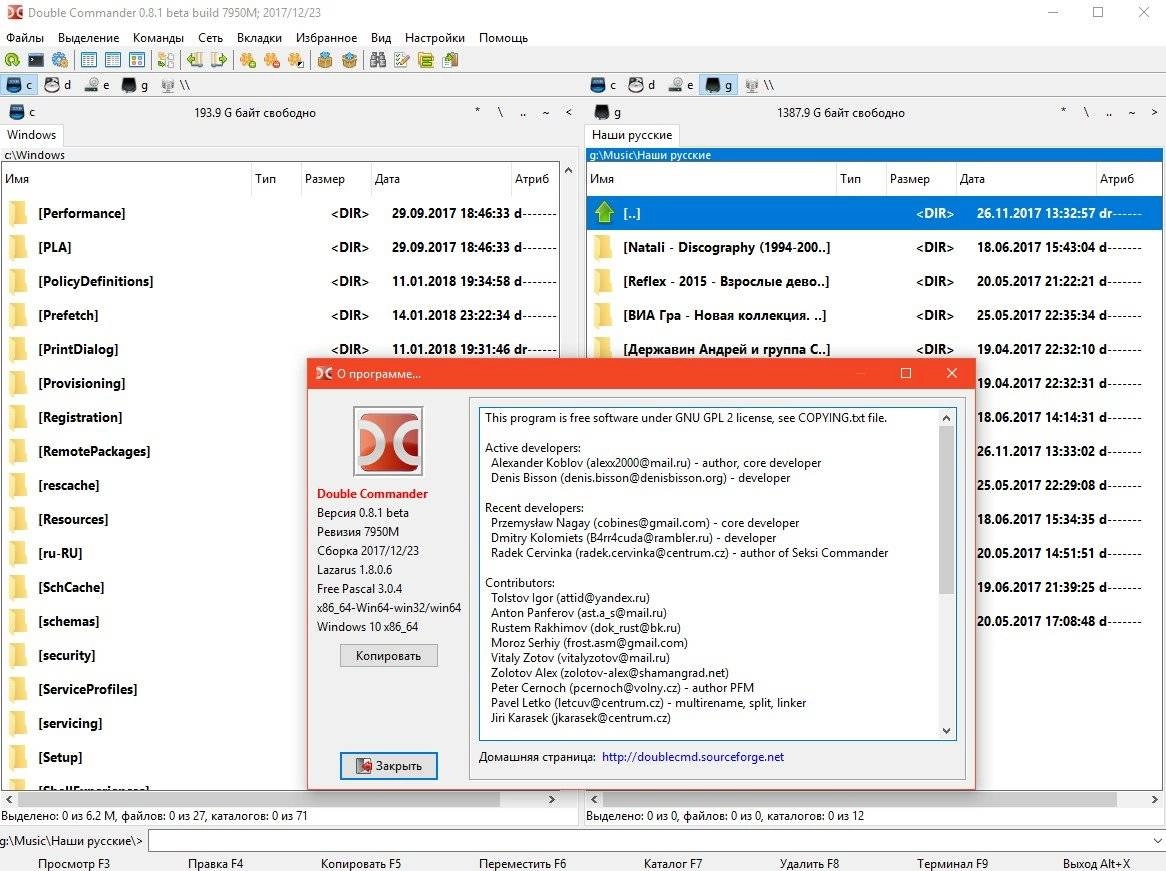Screen dimensions: 1166x871
Task: Select drive c in right drive bar
Action: tap(603, 86)
